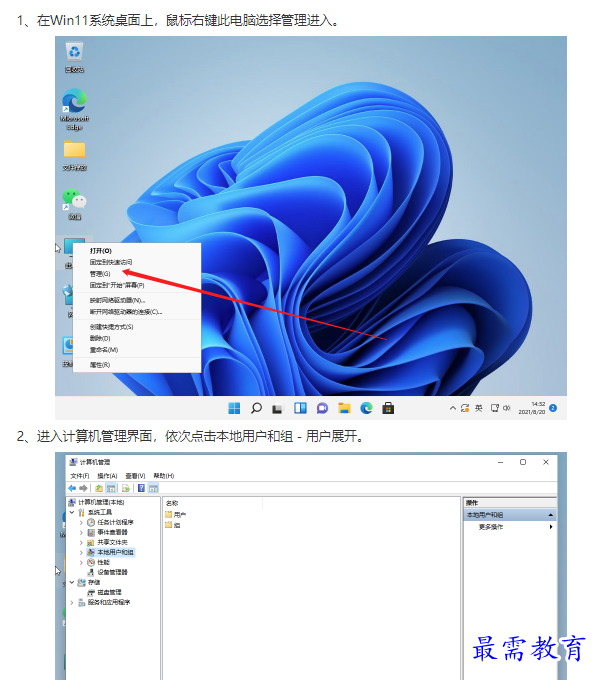The image size is (594, 680).
Task: Open the 查看(V) menu
Action: pyautogui.click(x=135, y=476)
